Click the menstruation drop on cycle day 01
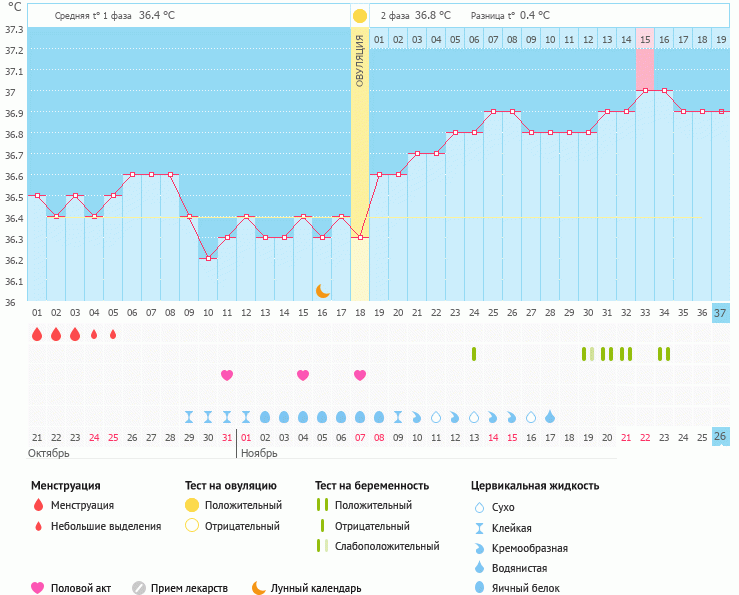 (37, 334)
